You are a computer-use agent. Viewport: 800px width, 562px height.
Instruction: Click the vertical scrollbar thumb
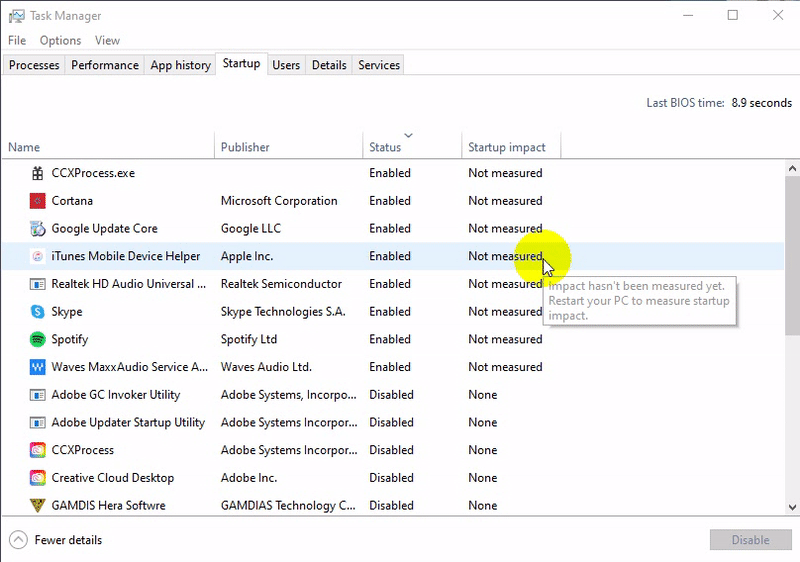tap(792, 255)
